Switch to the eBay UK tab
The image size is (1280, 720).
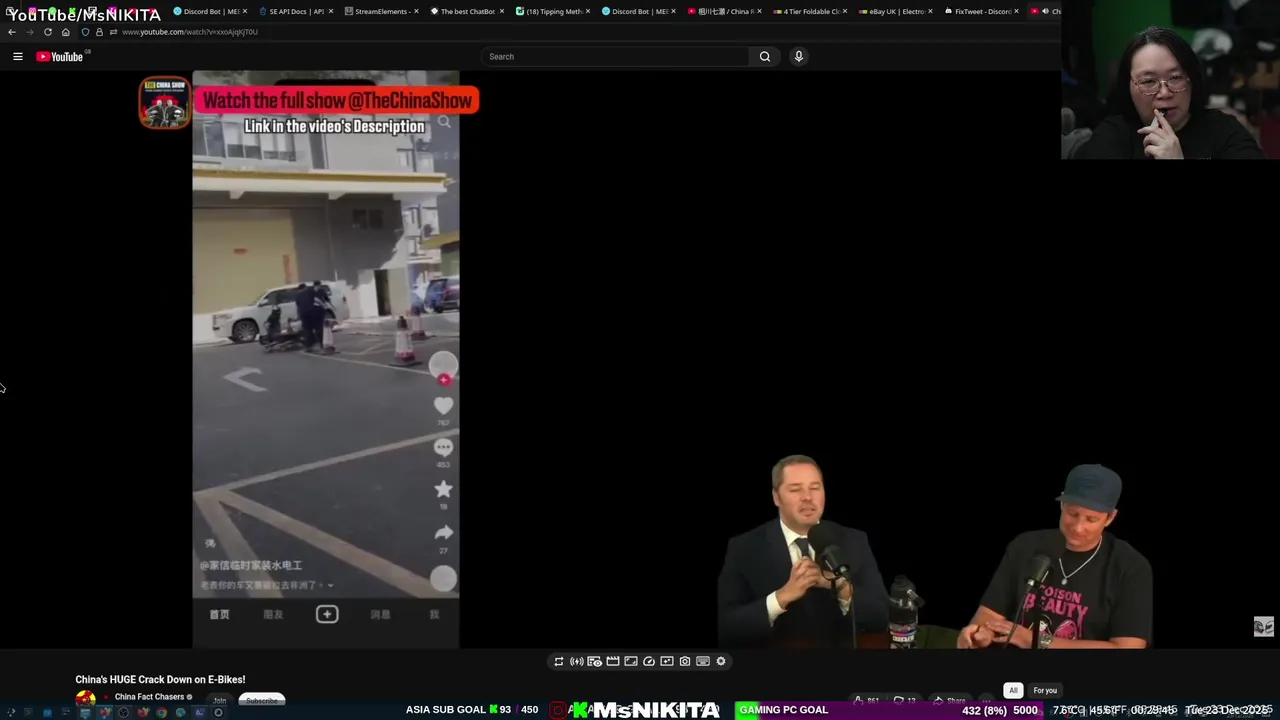pos(897,11)
